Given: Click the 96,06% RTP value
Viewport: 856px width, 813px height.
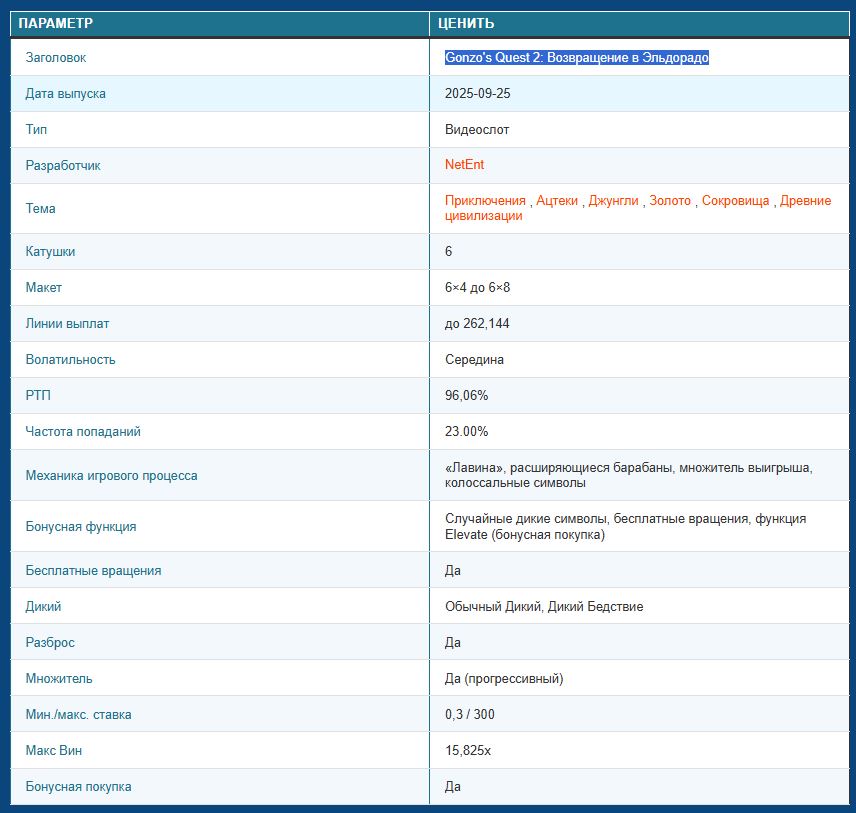Looking at the screenshot, I should pyautogui.click(x=466, y=396).
